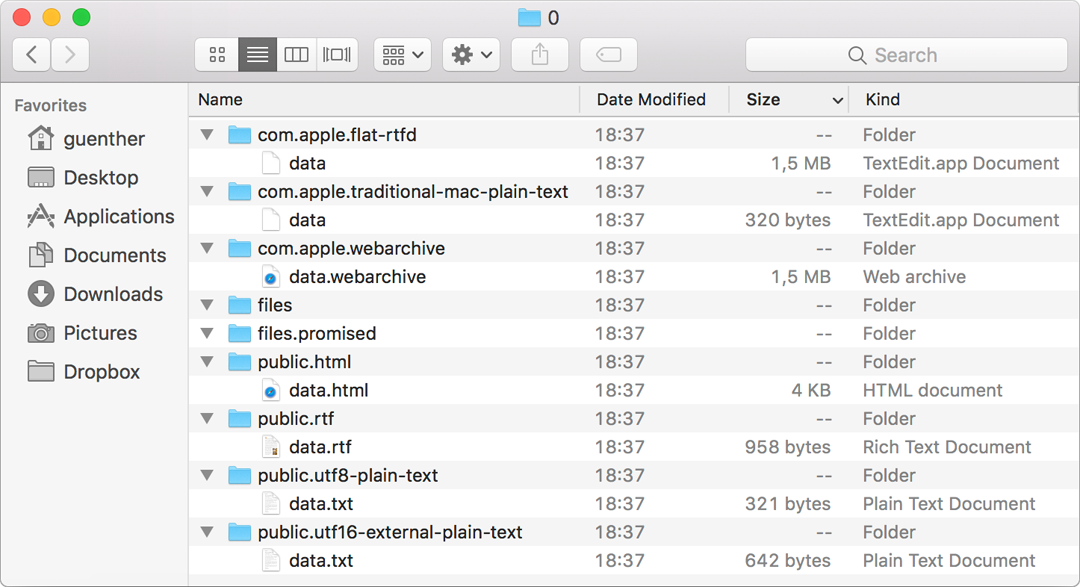Image resolution: width=1080 pixels, height=587 pixels.
Task: Open Pictures in the sidebar
Action: pos(83,333)
